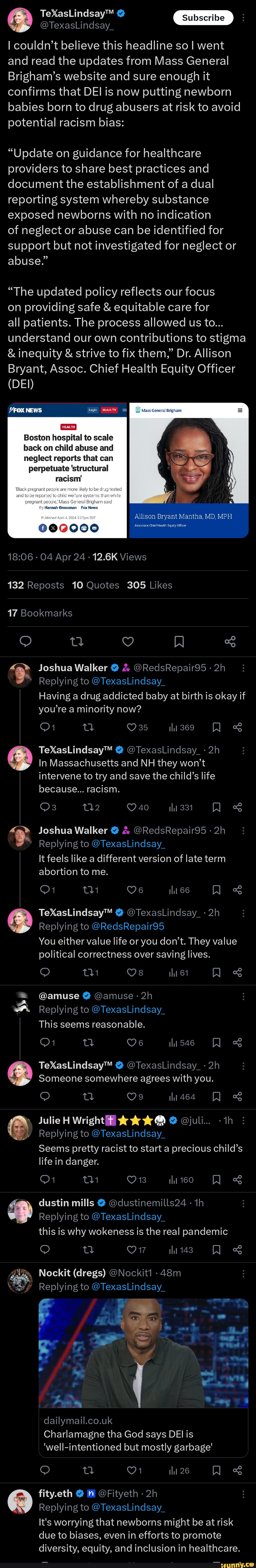Screen dimensions: 256x1568
Task: Open more options on Joshua Walker's first reply
Action: (x=244, y=668)
